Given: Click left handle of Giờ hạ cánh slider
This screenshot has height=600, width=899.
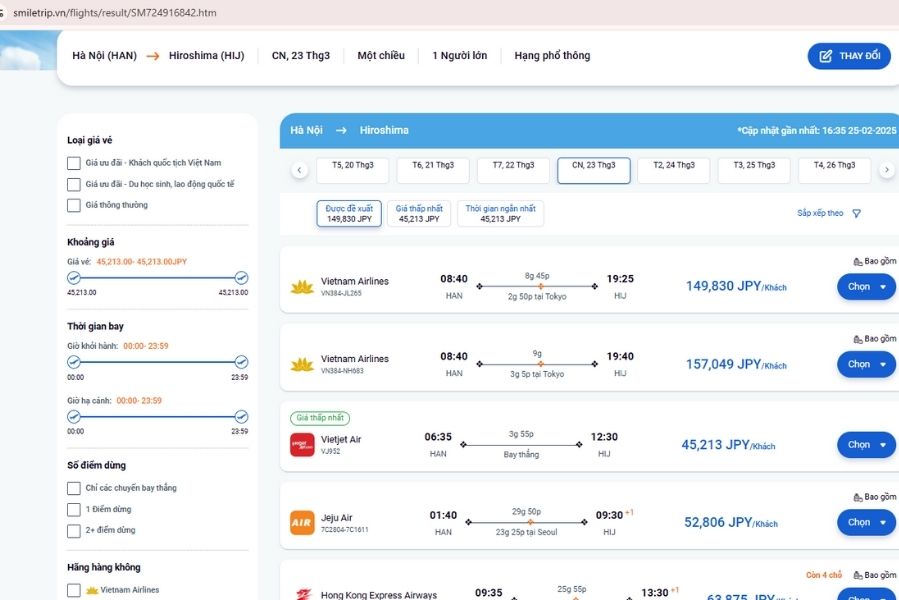Looking at the screenshot, I should (73, 416).
